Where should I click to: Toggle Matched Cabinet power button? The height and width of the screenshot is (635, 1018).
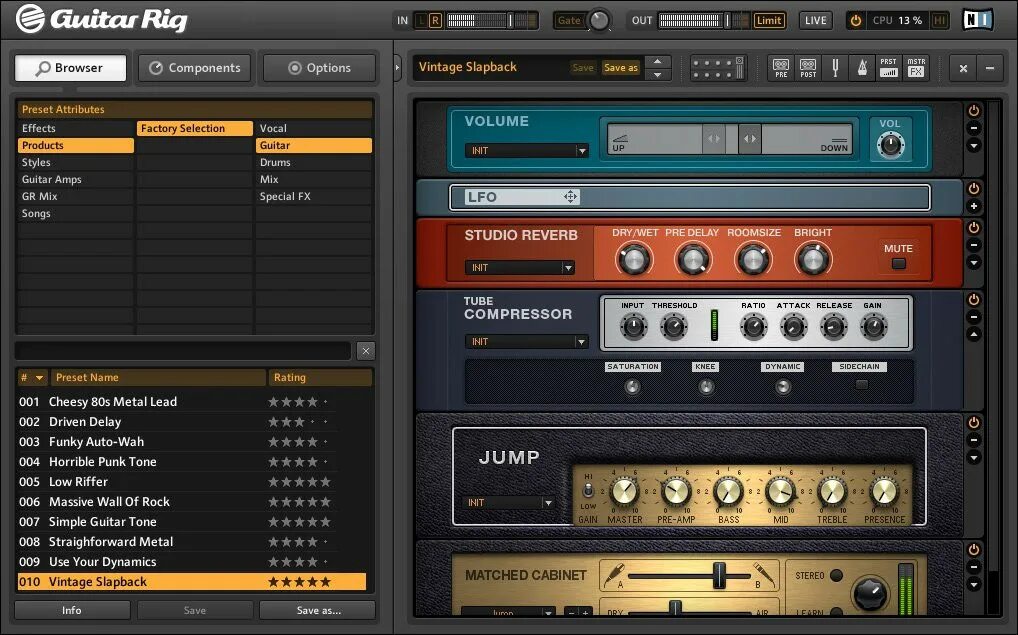[973, 549]
